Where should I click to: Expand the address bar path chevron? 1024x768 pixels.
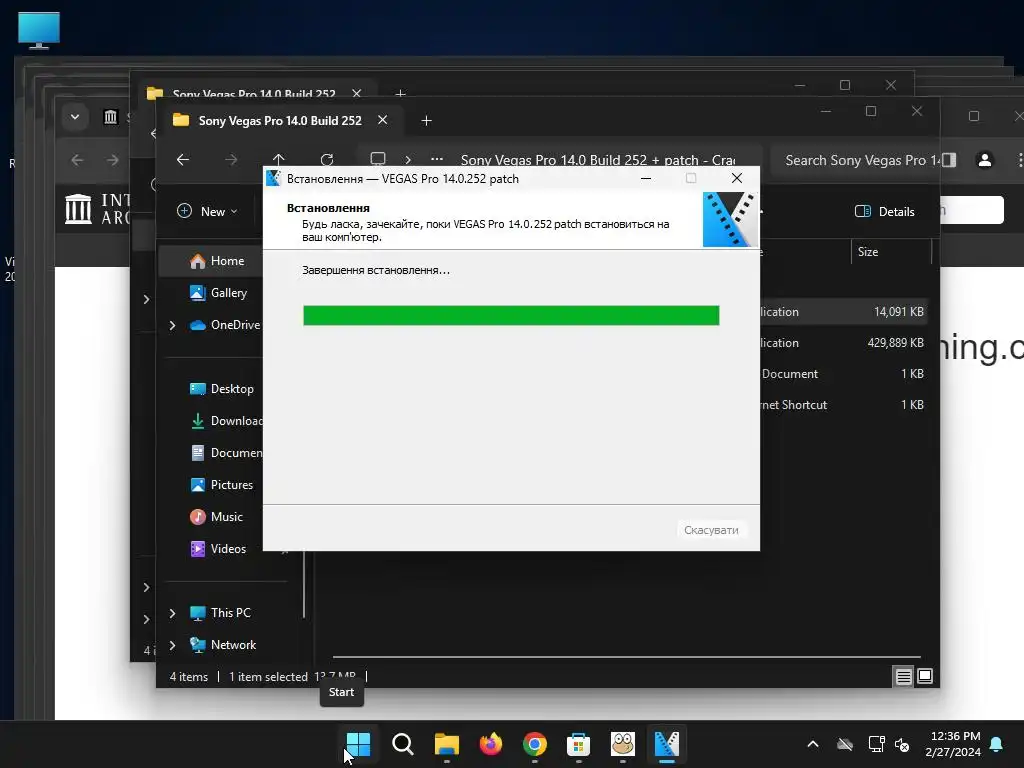408,159
